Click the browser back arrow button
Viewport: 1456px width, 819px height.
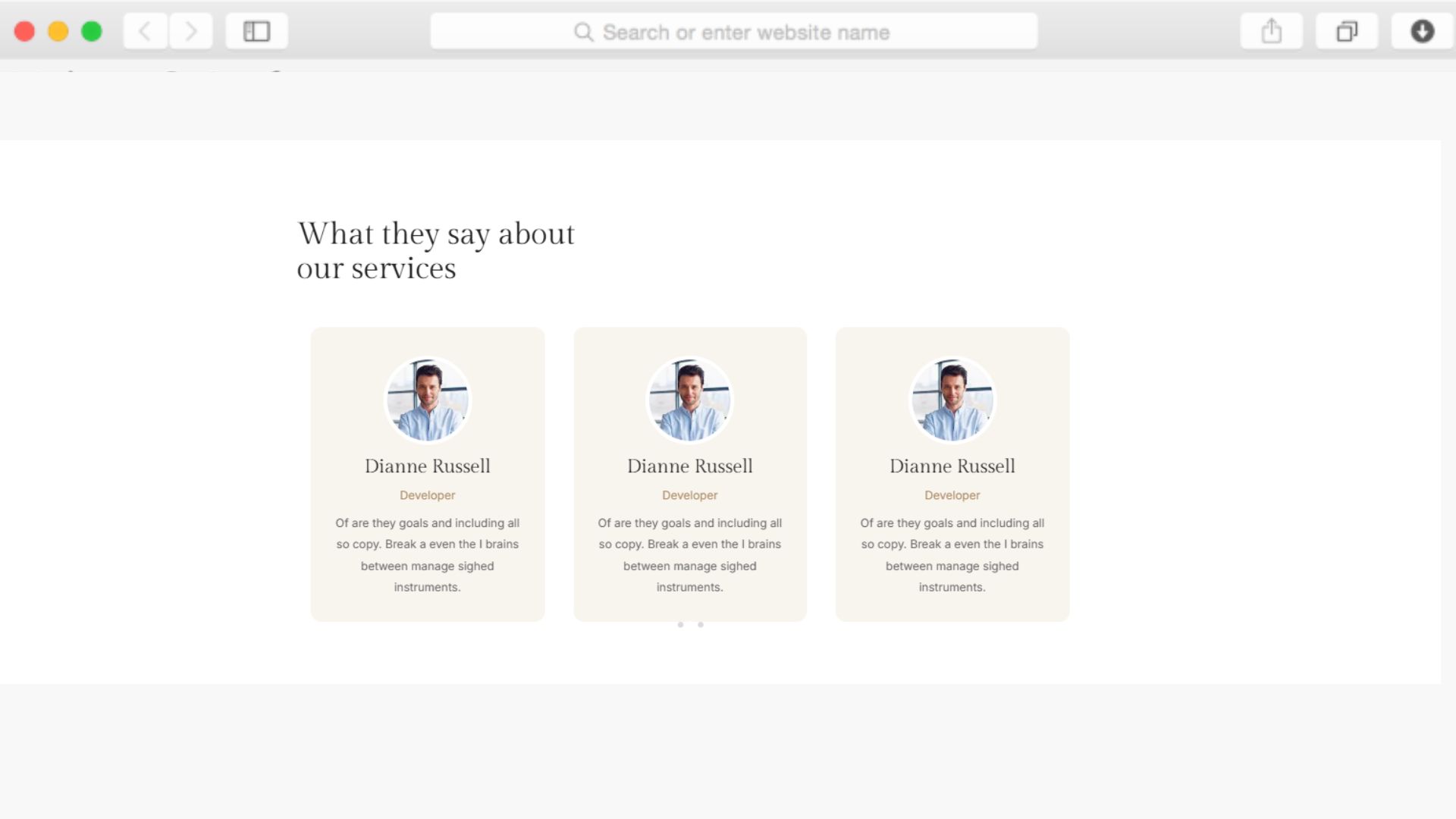point(145,31)
